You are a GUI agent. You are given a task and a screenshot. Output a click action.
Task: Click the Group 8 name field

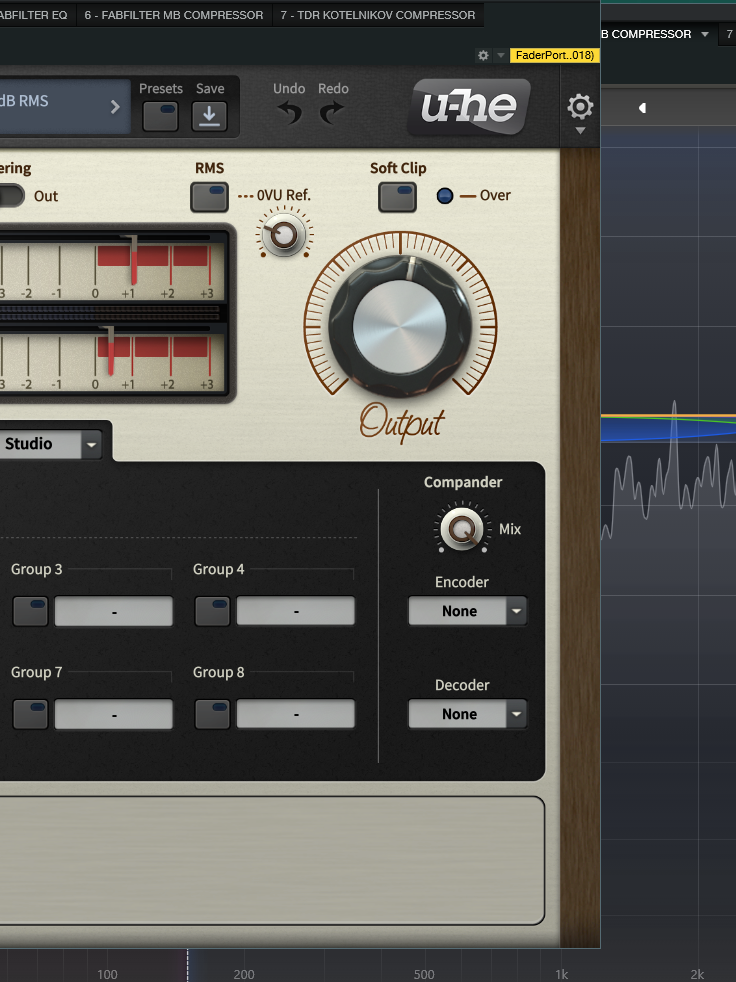point(296,715)
